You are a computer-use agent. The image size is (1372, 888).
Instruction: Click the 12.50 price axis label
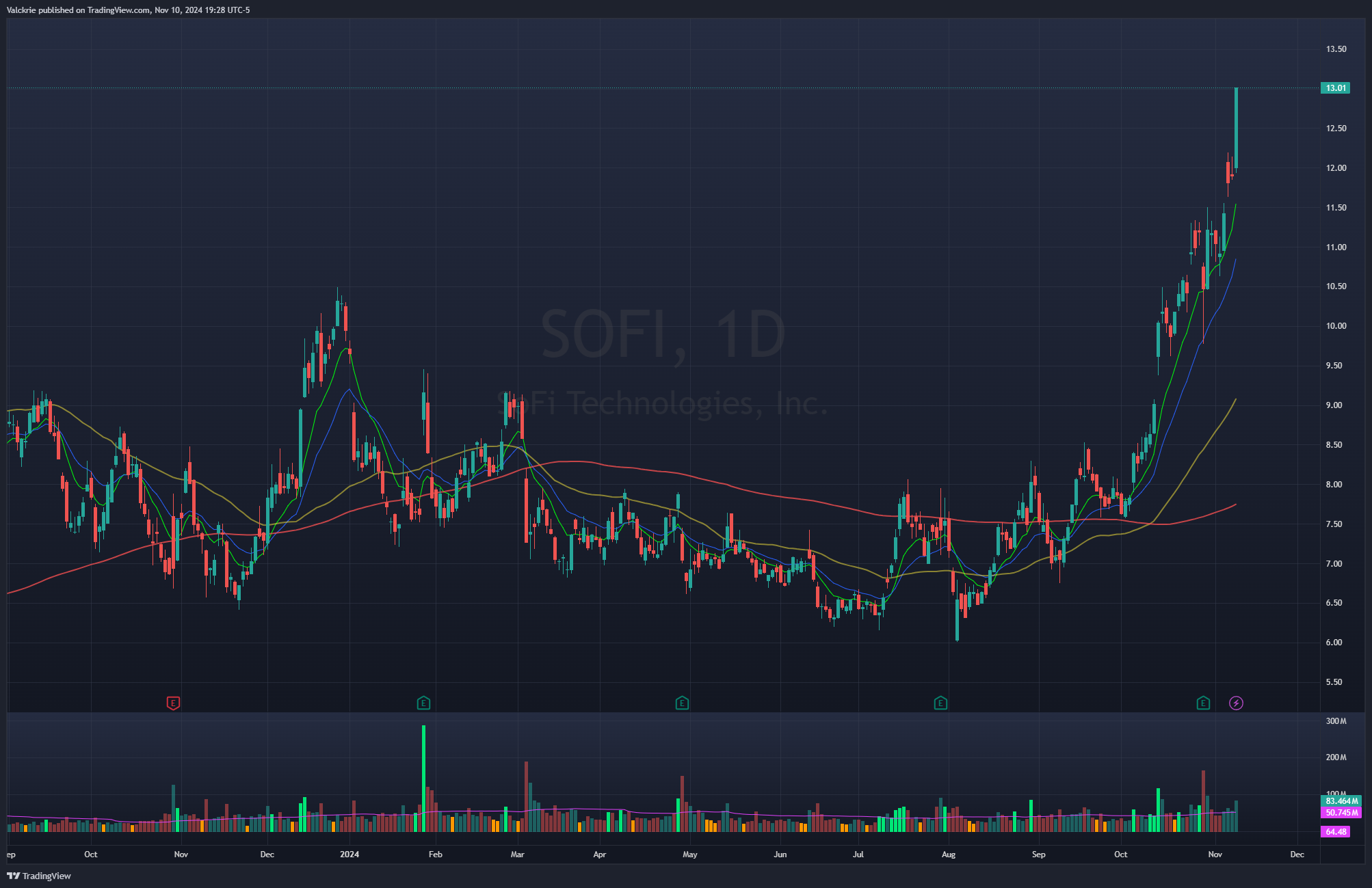[1336, 129]
